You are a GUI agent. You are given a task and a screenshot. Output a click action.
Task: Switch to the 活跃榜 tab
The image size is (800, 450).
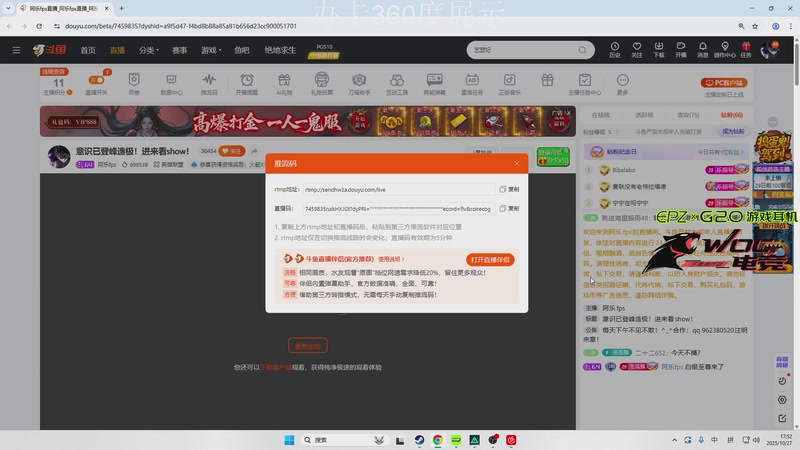(644, 115)
